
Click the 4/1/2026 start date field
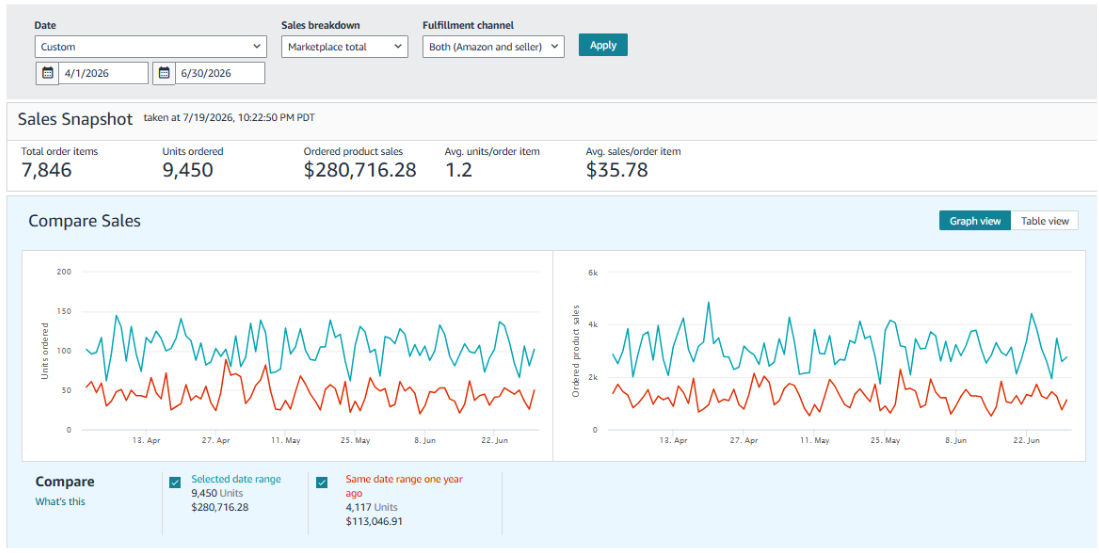point(104,73)
